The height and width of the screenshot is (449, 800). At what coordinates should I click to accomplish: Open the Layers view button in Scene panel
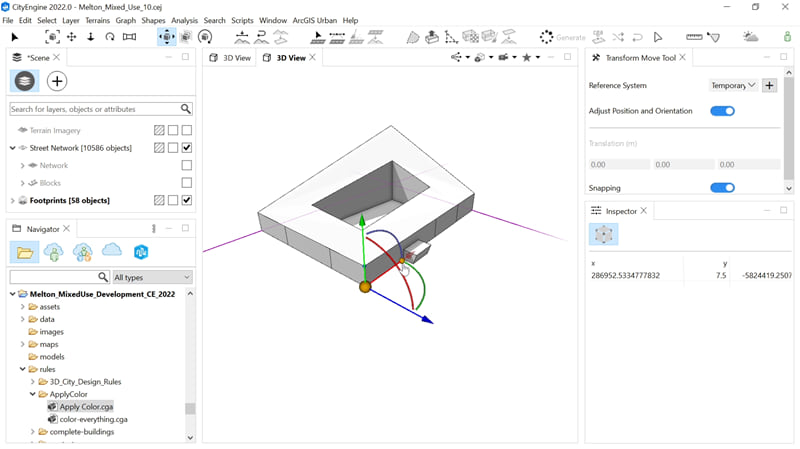[24, 81]
